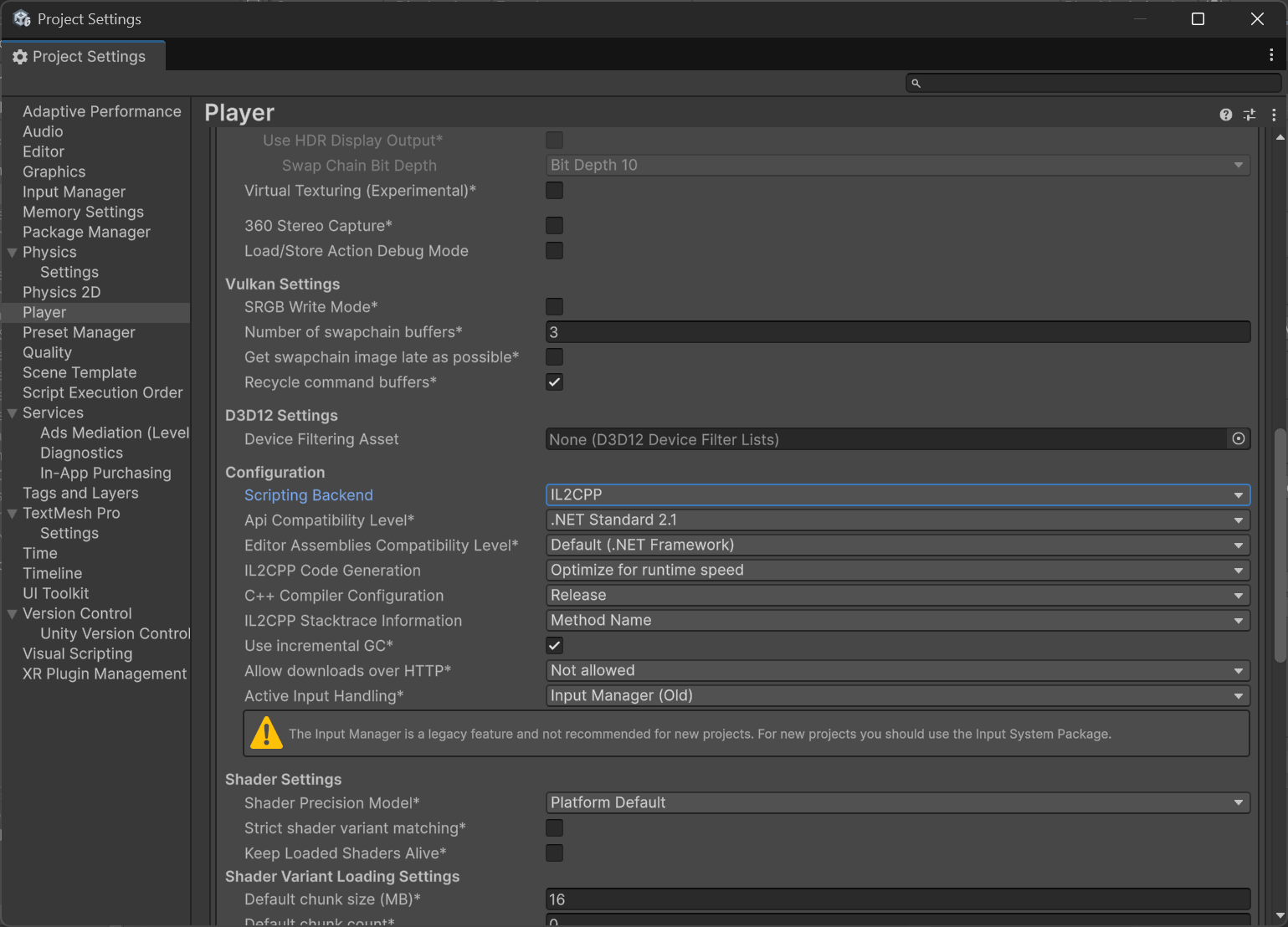Disable the Recycle command buffers checkbox
This screenshot has width=1288, height=927.
coord(554,382)
